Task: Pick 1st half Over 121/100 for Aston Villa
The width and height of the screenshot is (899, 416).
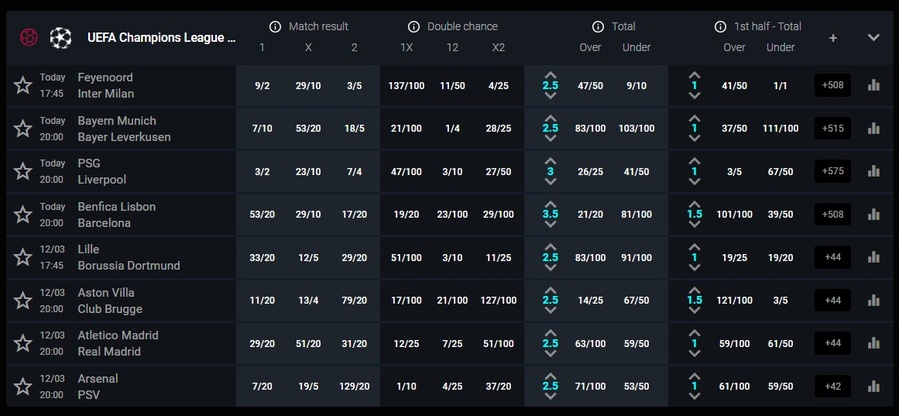Action: click(x=734, y=300)
